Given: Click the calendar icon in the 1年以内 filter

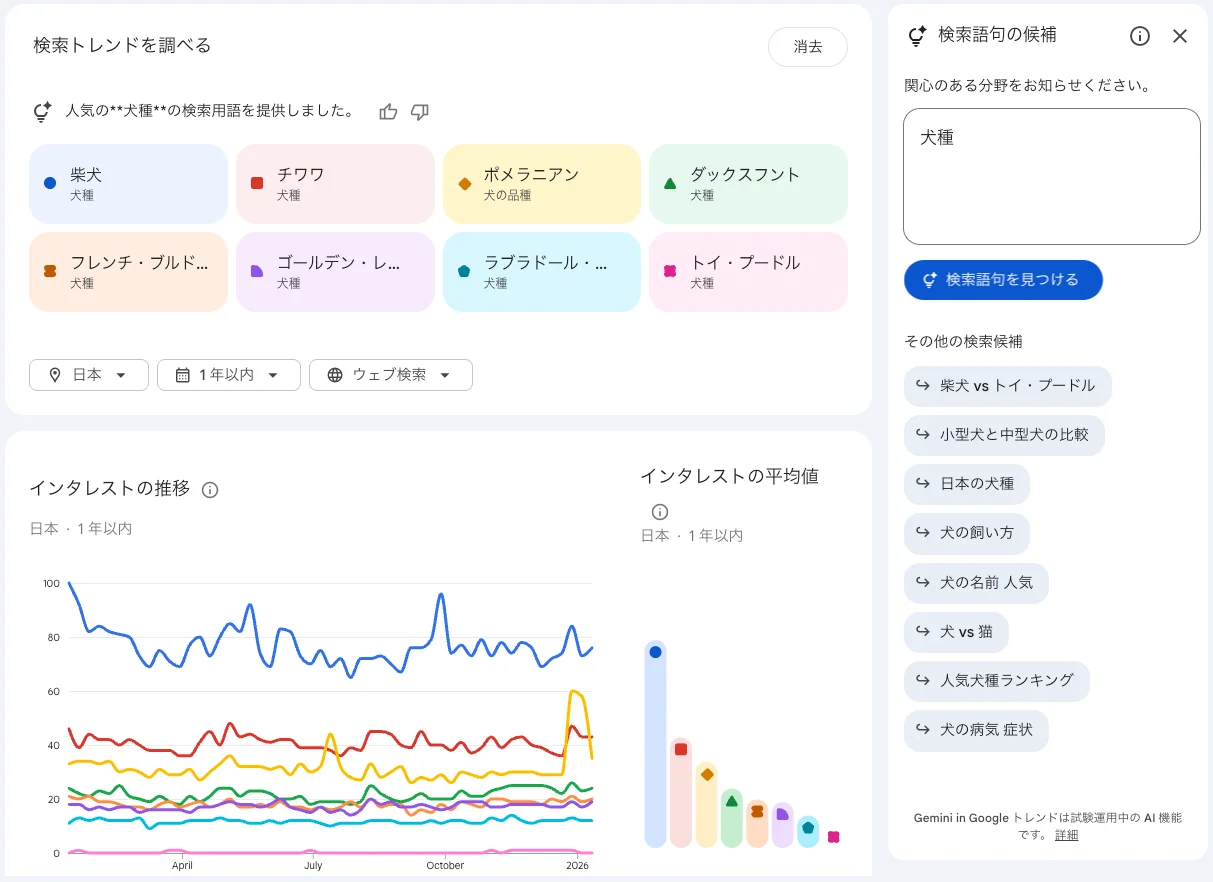Looking at the screenshot, I should coord(182,375).
